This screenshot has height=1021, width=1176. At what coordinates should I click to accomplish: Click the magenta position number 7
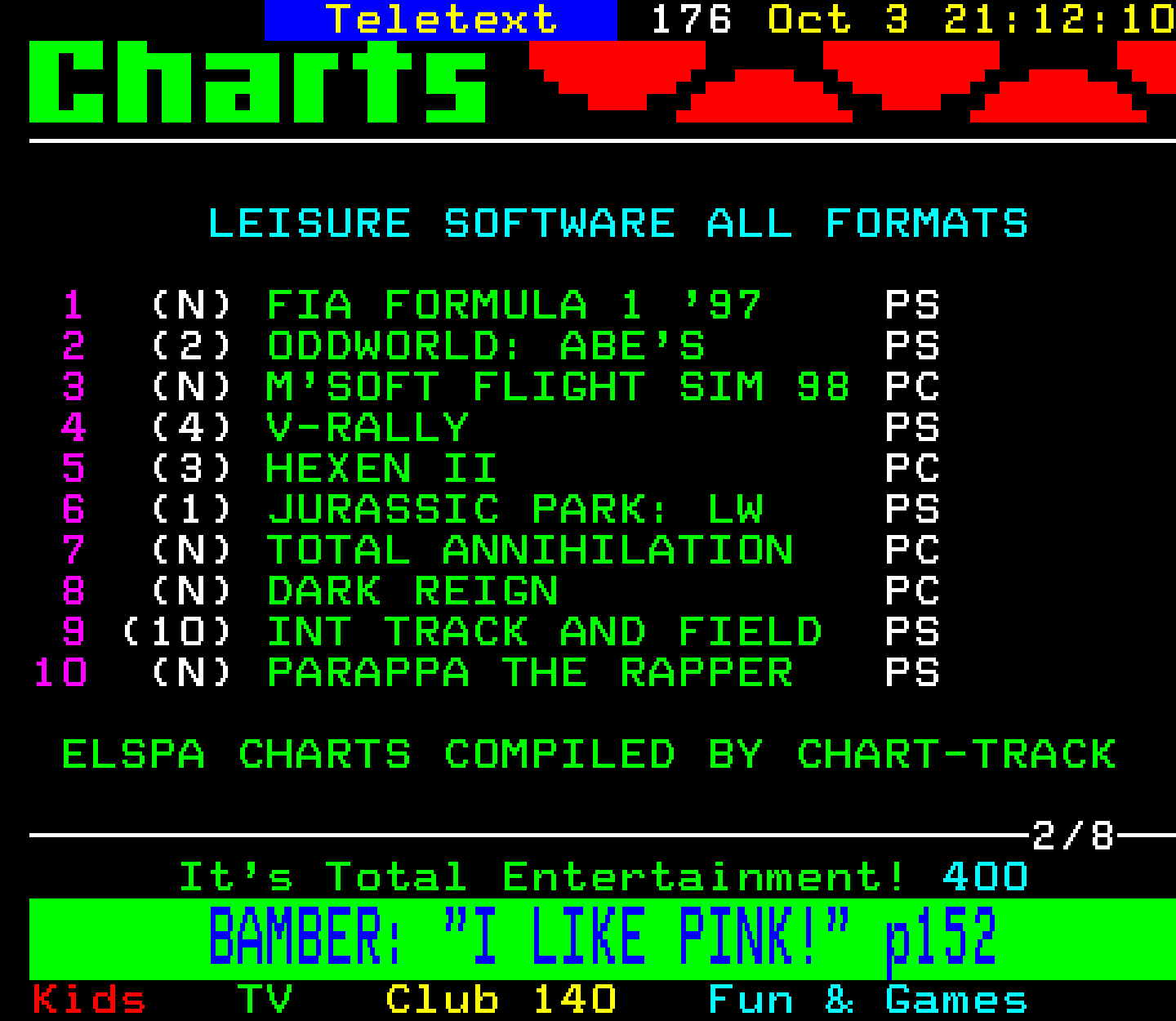click(x=73, y=551)
